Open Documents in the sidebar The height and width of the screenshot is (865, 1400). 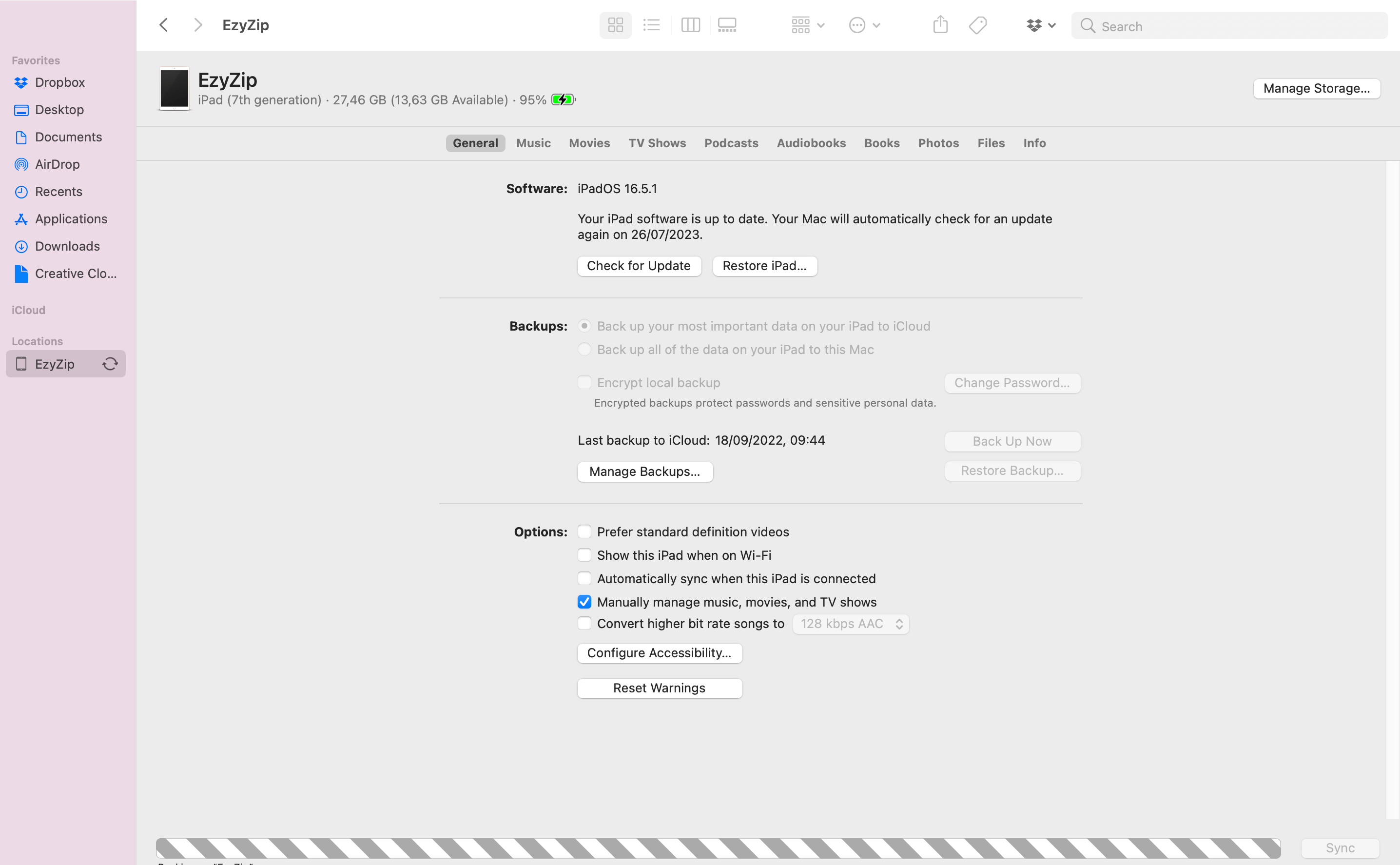coord(68,137)
